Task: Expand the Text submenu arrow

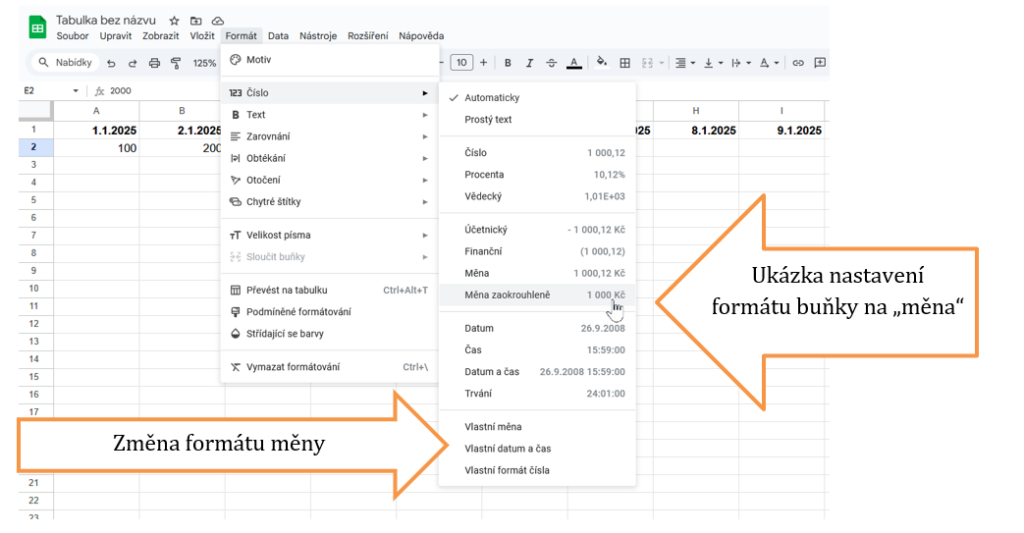Action: (425, 115)
